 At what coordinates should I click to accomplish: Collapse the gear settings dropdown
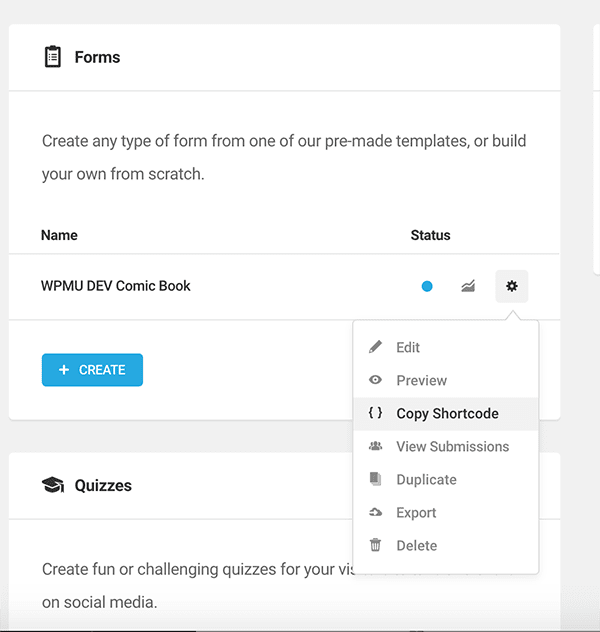(512, 286)
